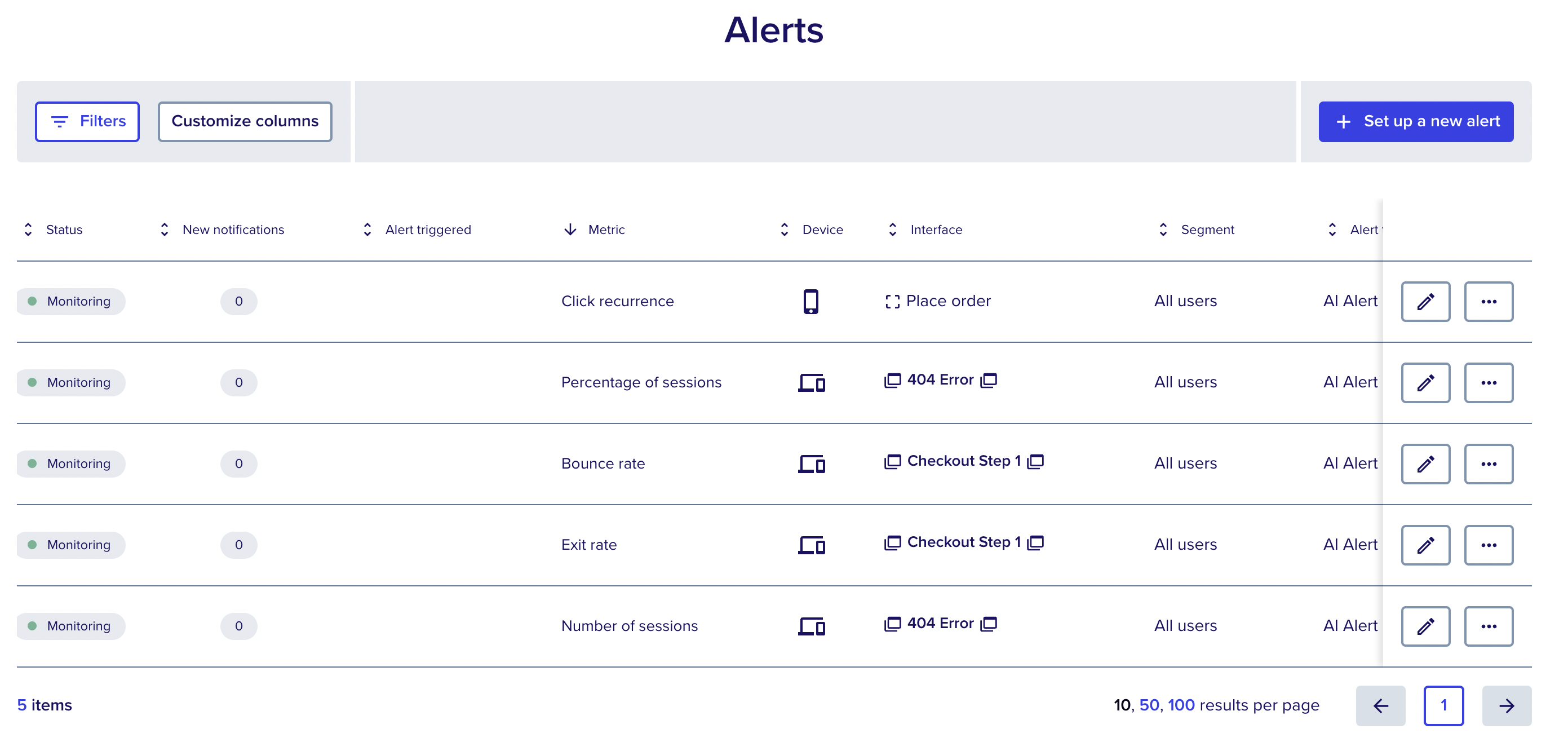Click the multi-device icon on Exit rate row
Image resolution: width=1568 pixels, height=733 pixels.
click(811, 545)
